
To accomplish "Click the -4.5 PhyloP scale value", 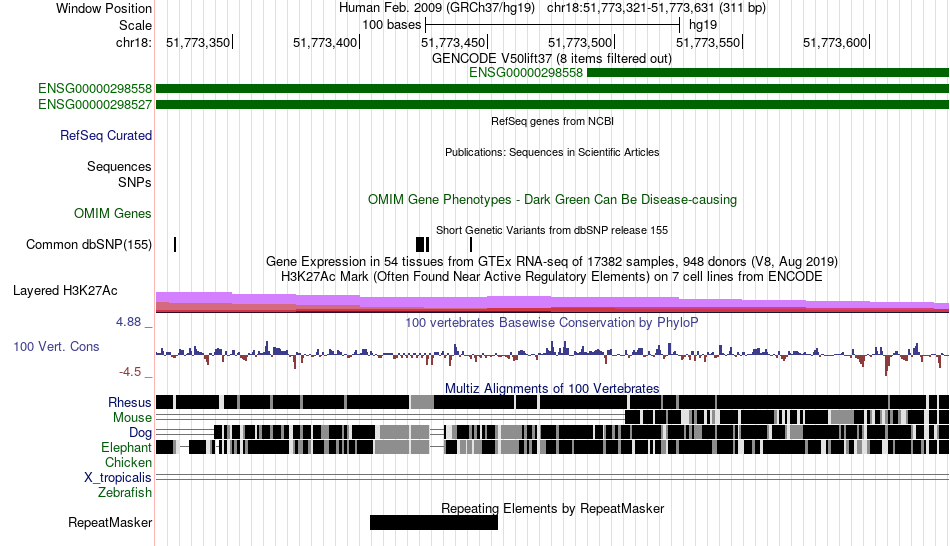I will click(130, 371).
